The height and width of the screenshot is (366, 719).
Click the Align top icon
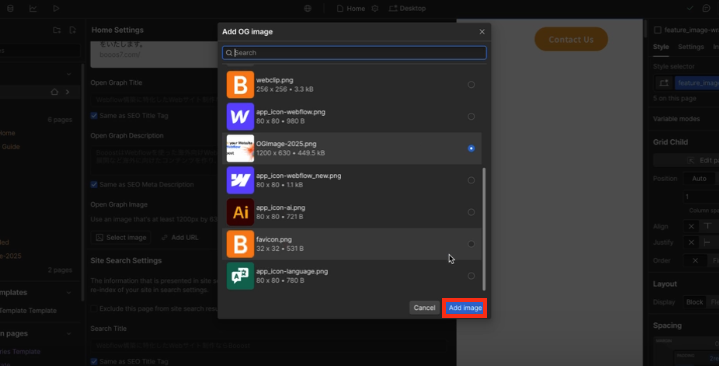[x=708, y=227]
